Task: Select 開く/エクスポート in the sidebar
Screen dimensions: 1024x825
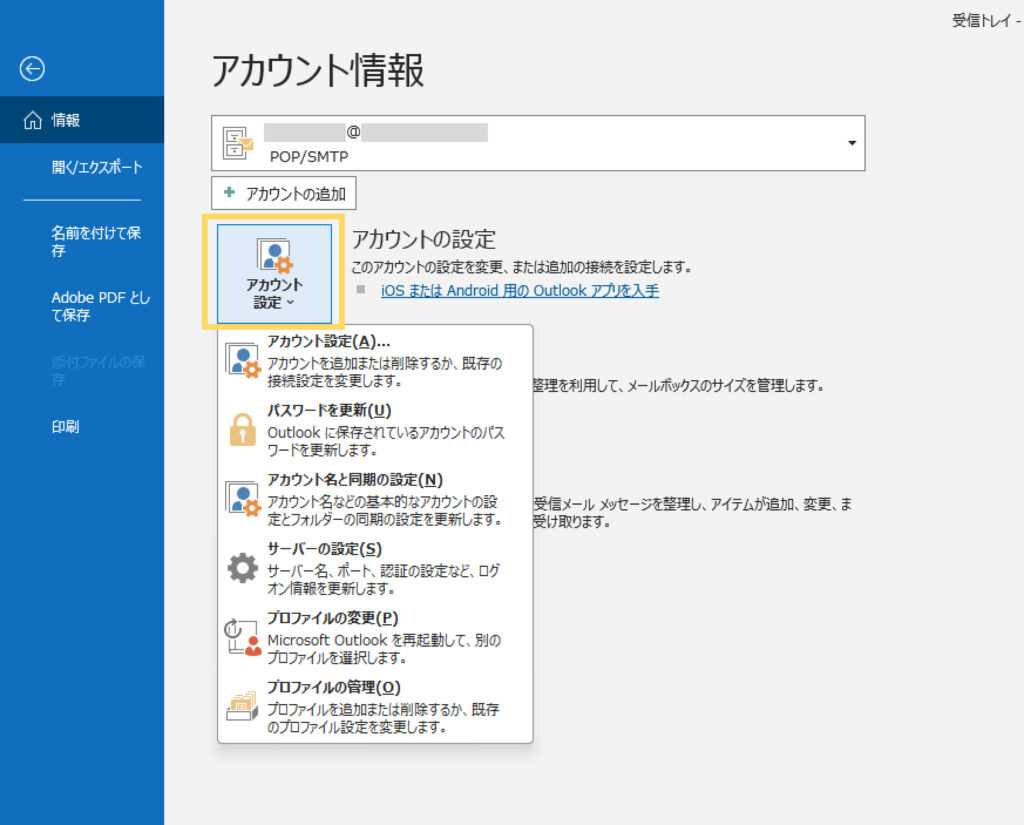Action: (x=97, y=167)
